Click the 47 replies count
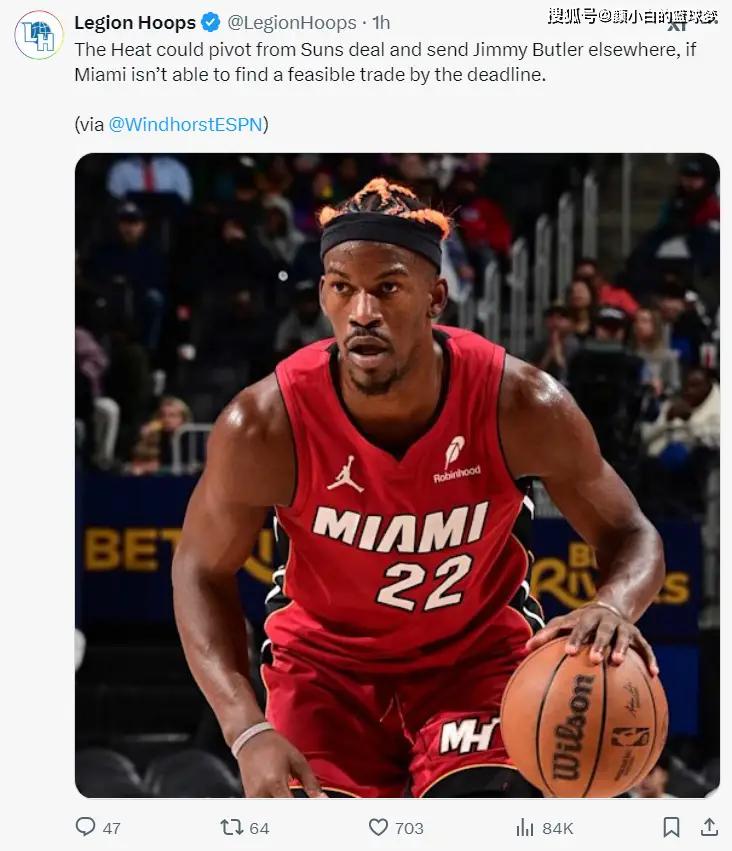Screen dimensions: 732x851 [112, 828]
